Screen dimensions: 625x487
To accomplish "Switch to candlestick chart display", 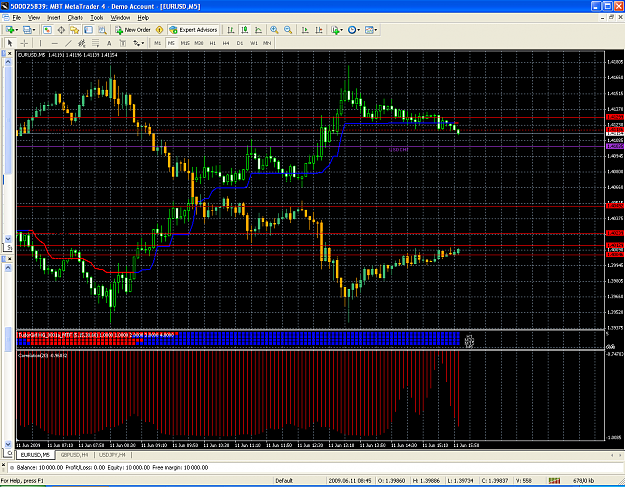I will coord(245,30).
